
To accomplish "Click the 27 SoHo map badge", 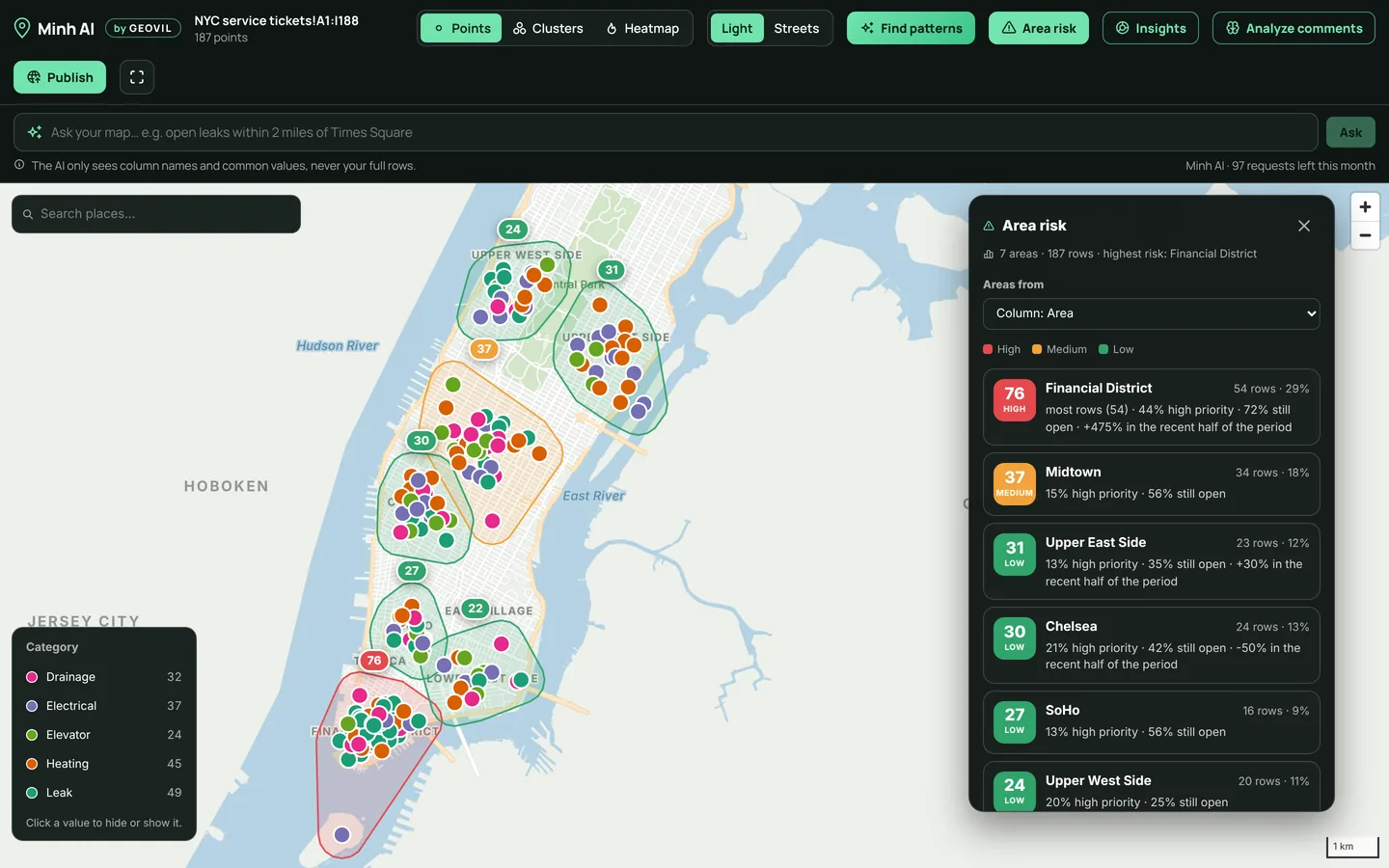I will (x=412, y=571).
